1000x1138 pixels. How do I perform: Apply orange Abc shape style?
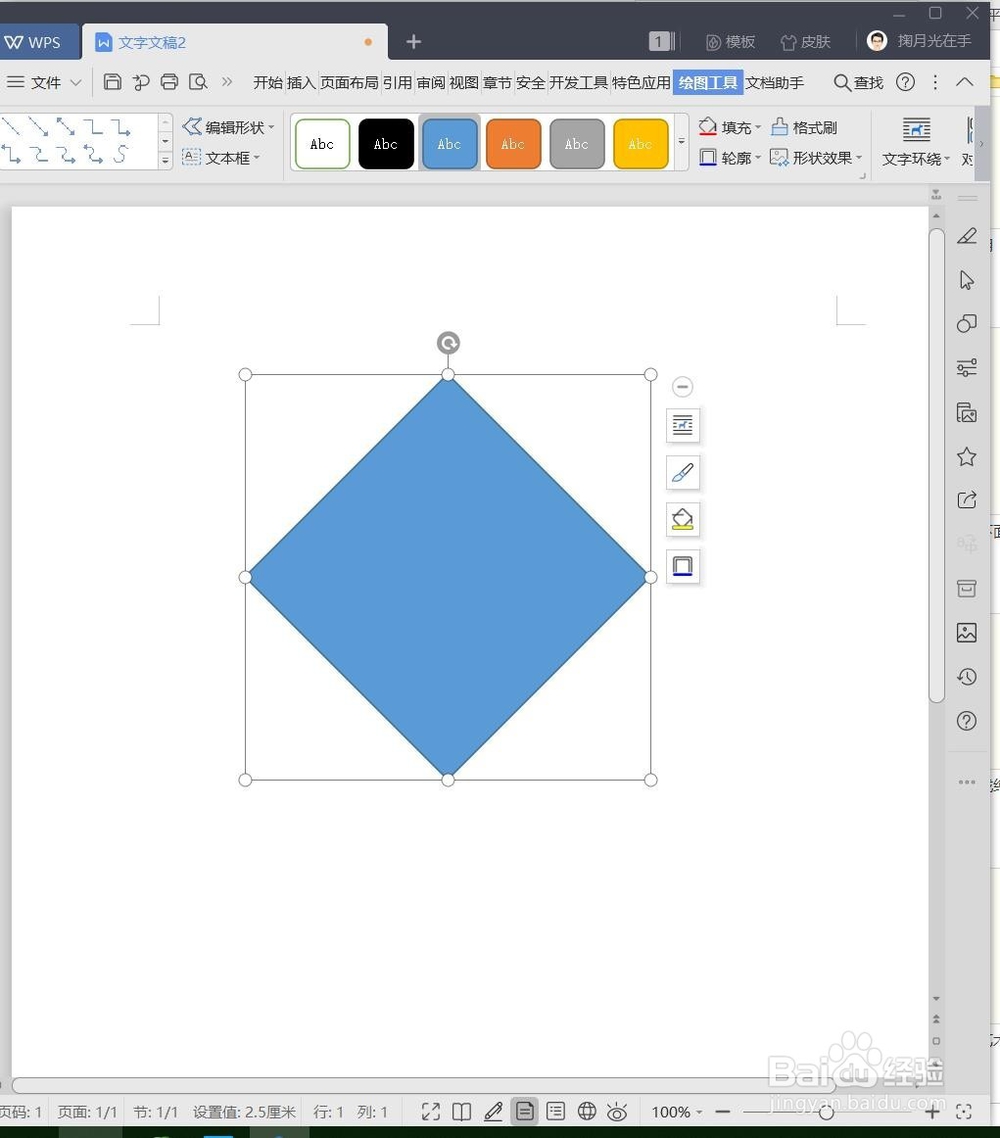click(513, 144)
